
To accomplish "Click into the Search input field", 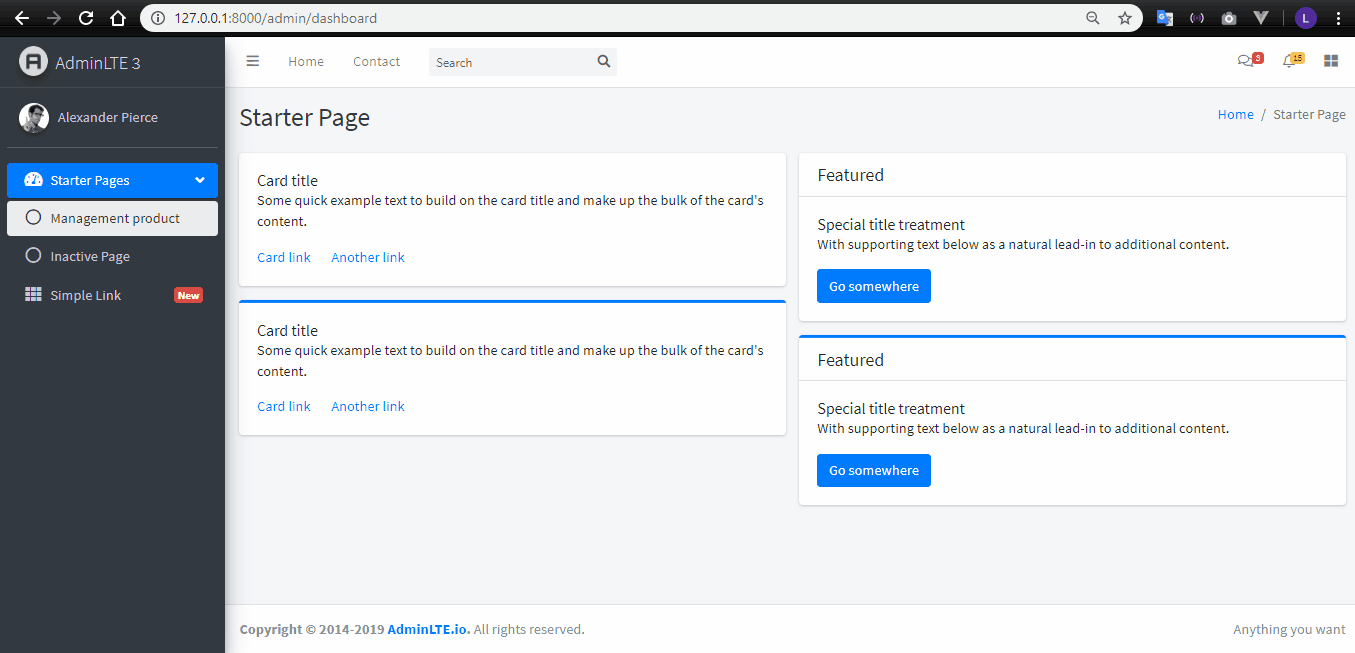I will [x=510, y=62].
